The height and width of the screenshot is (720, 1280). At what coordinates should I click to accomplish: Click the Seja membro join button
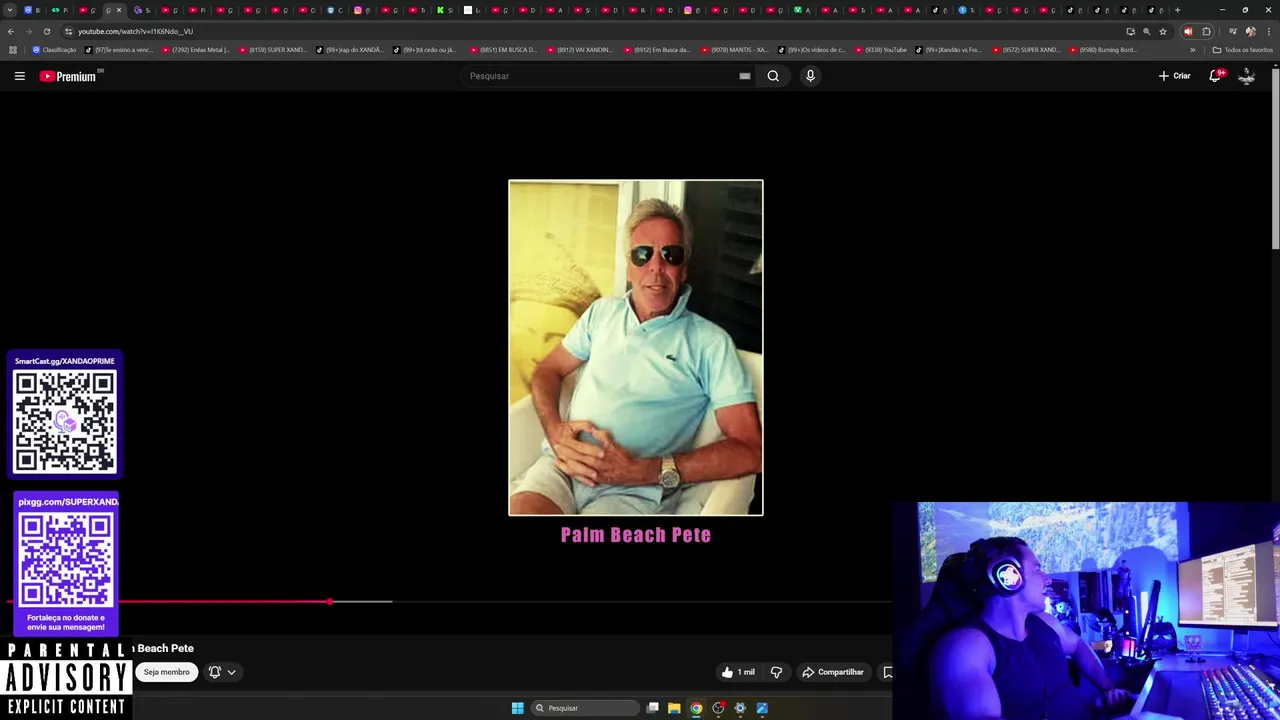tap(166, 672)
